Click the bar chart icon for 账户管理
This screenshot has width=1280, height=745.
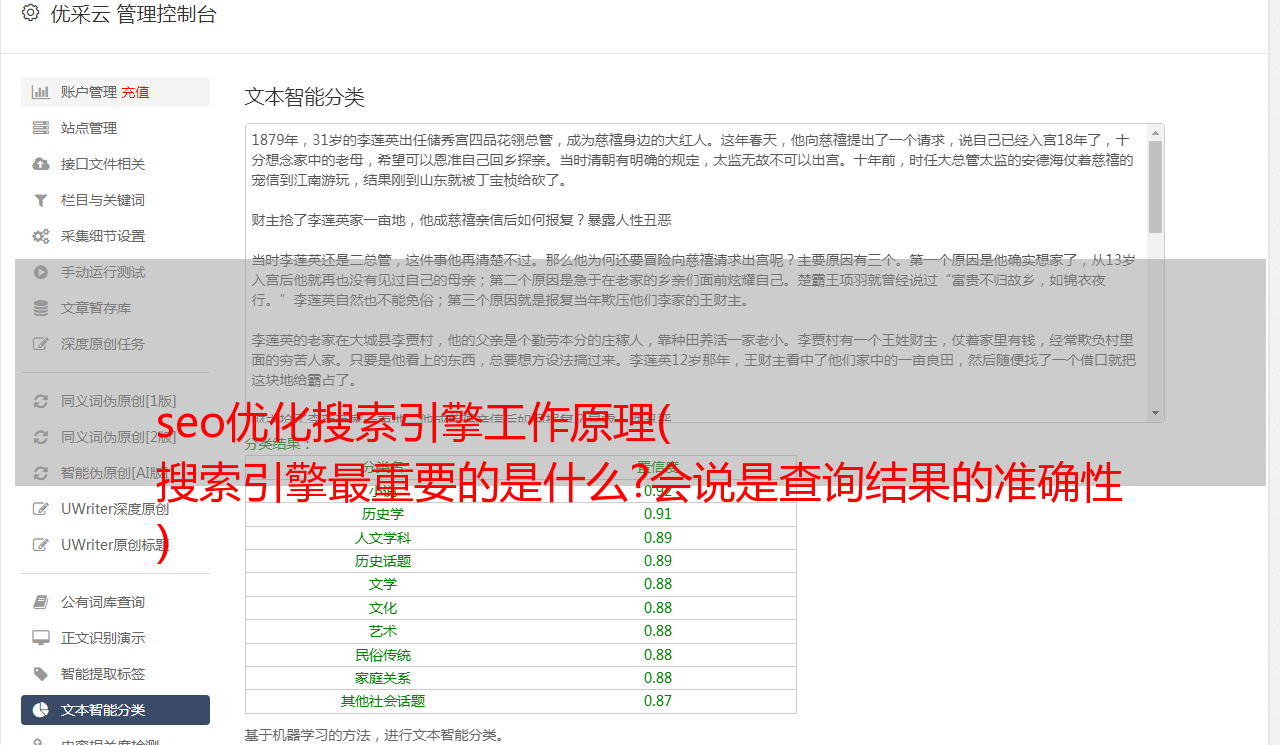point(41,92)
